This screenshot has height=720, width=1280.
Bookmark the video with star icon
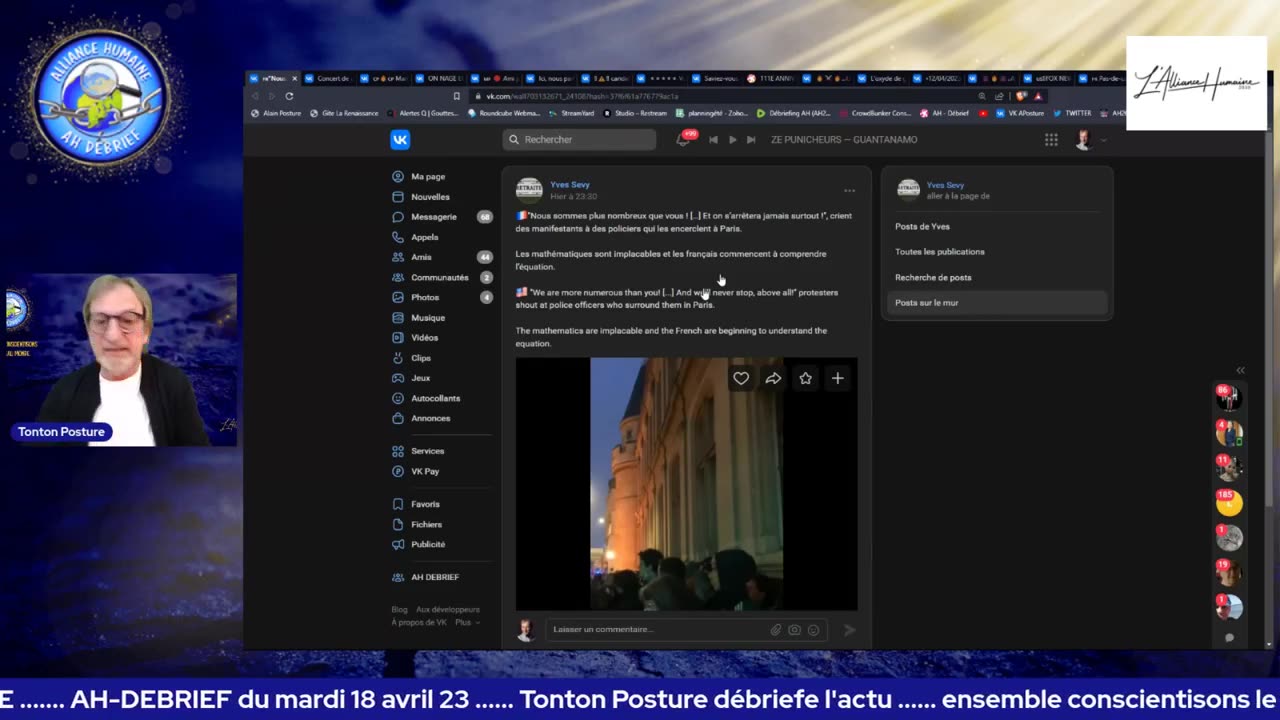click(x=805, y=378)
